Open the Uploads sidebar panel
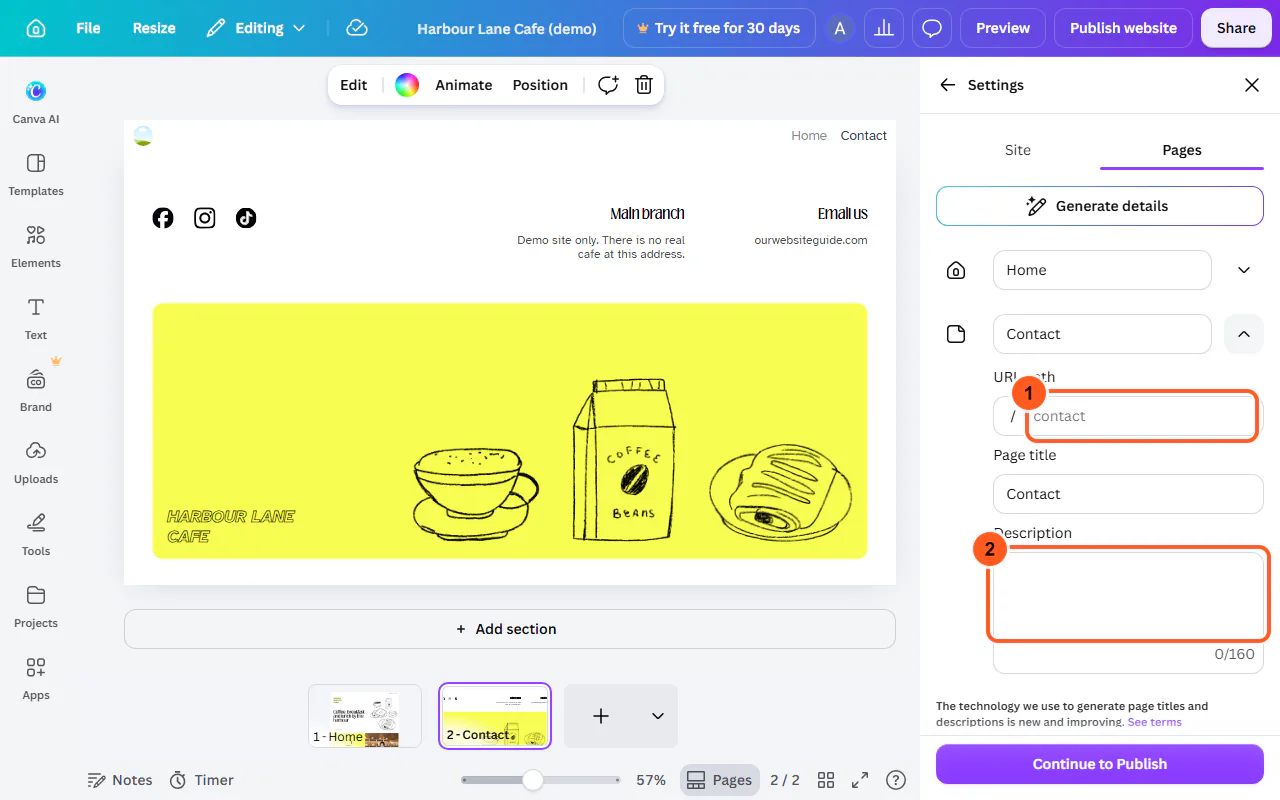The width and height of the screenshot is (1280, 800). pyautogui.click(x=36, y=462)
